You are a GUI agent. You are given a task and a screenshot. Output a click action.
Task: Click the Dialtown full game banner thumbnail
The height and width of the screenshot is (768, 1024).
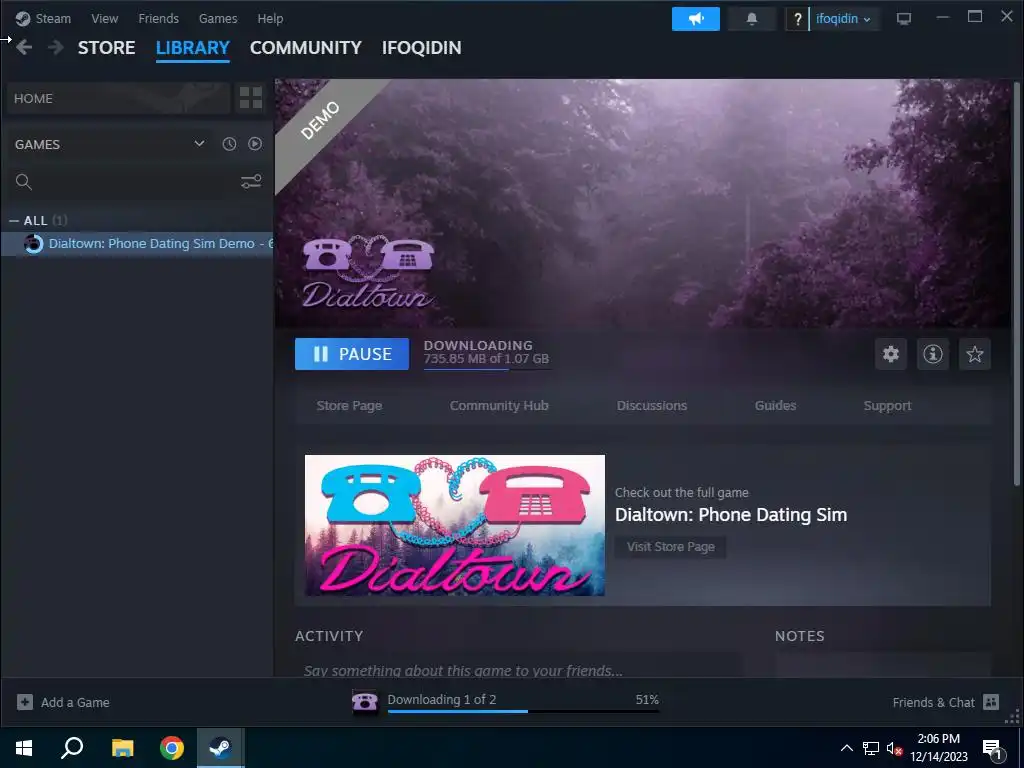click(x=455, y=525)
